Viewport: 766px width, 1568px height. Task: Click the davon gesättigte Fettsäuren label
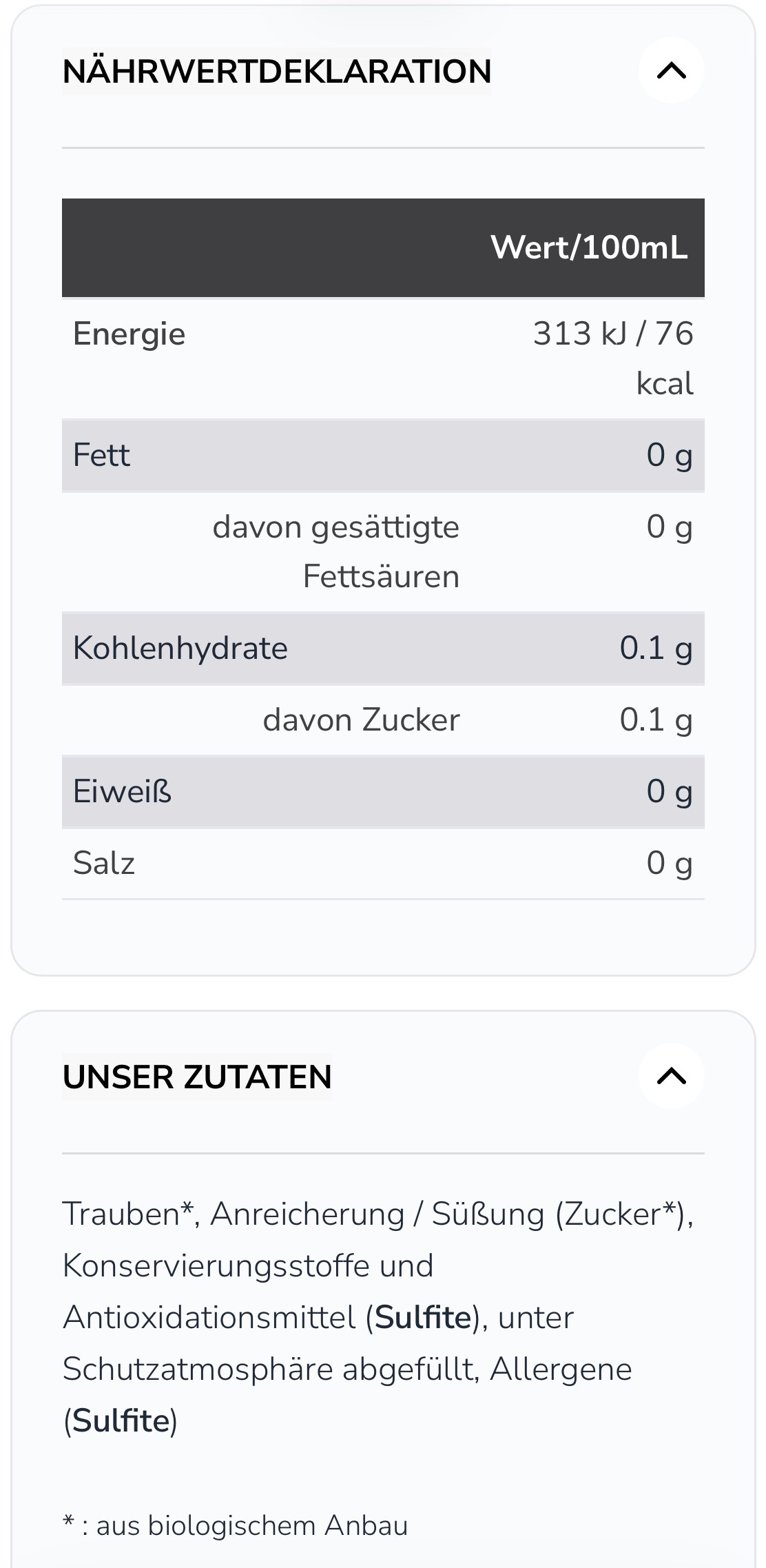pyautogui.click(x=335, y=551)
